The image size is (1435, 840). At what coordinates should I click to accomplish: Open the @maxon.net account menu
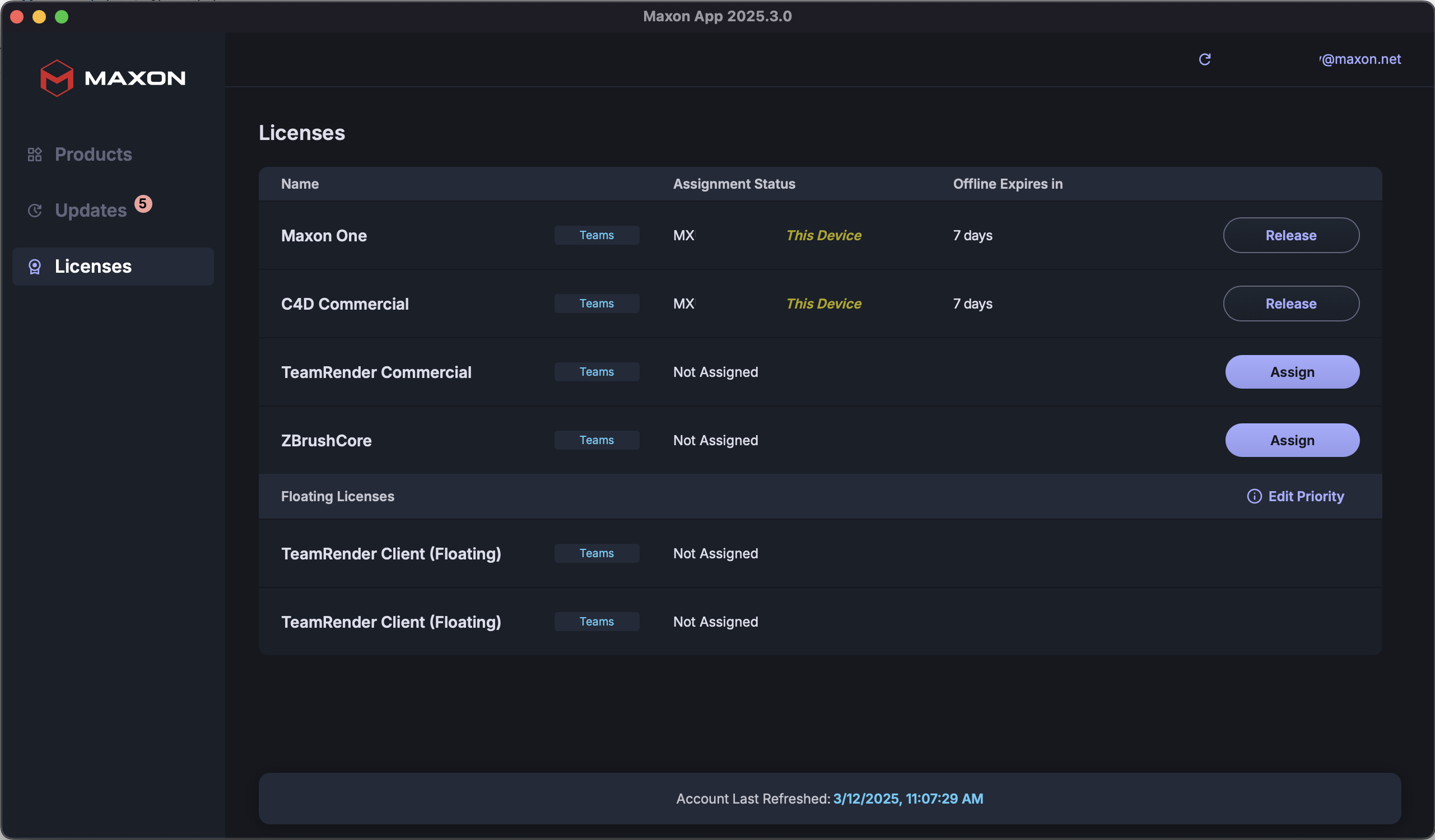[x=1360, y=59]
